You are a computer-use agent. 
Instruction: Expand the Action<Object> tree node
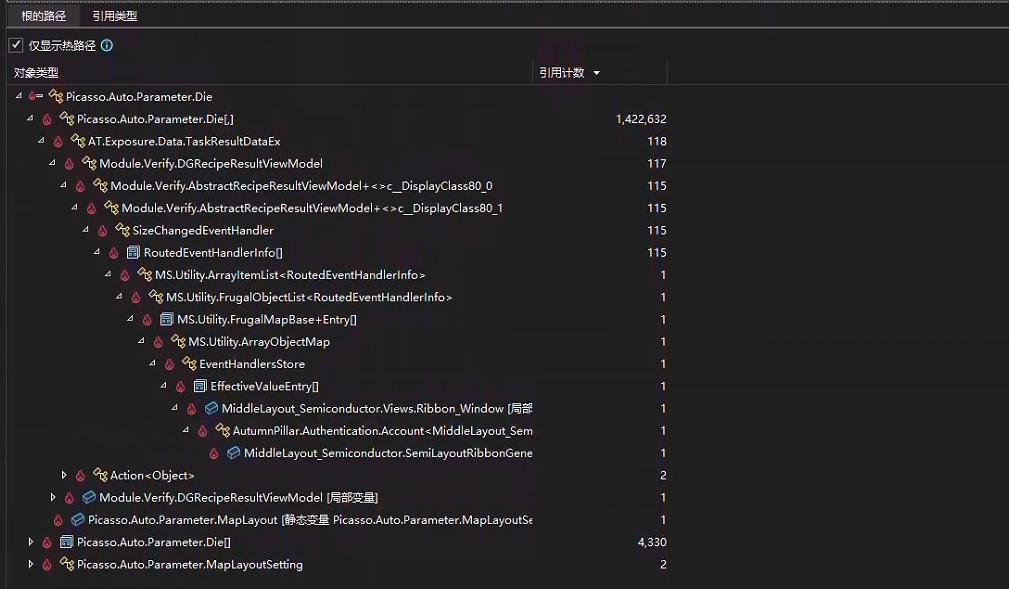click(x=64, y=475)
